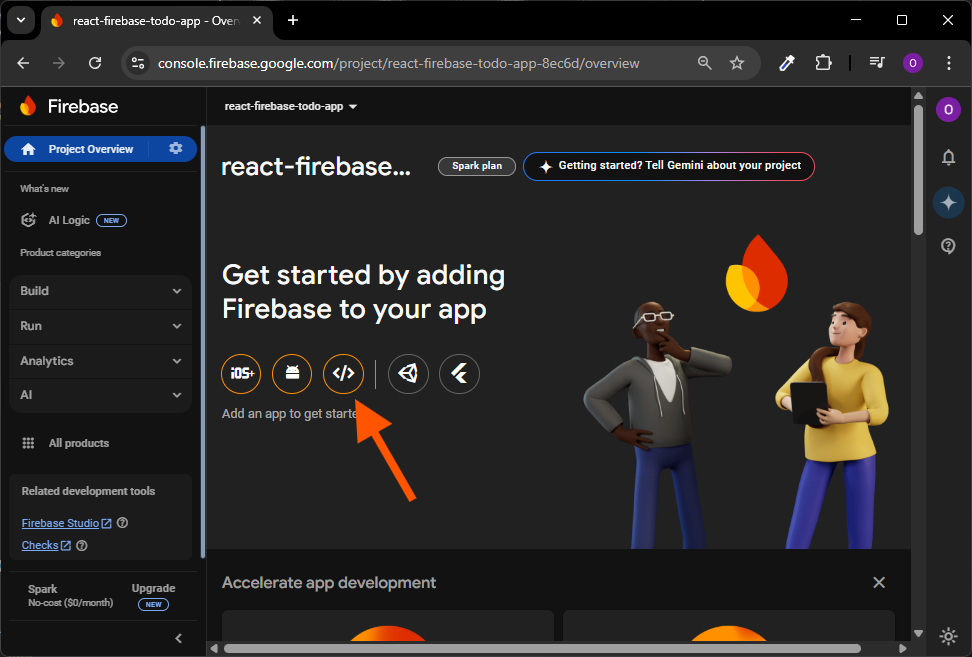Screen dimensions: 972x657
Task: Click the "Product categories" label
Action: click(60, 253)
